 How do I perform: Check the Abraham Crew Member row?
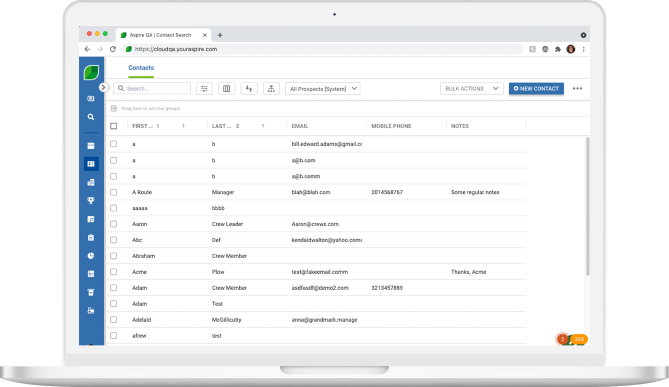point(113,256)
